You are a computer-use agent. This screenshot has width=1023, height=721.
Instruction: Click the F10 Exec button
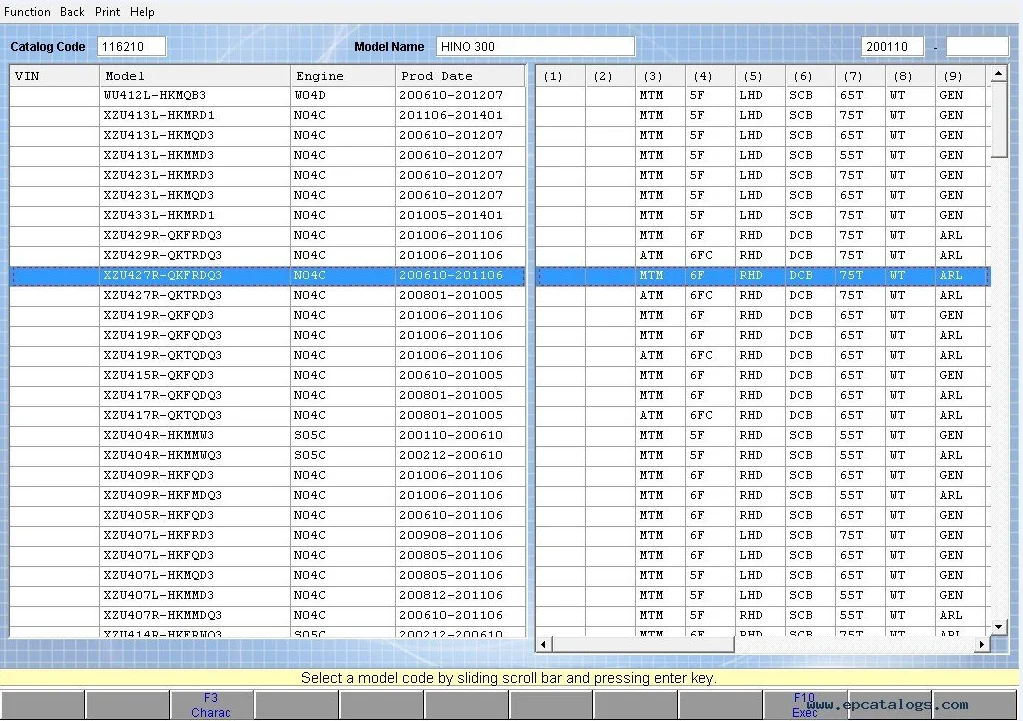pos(804,705)
